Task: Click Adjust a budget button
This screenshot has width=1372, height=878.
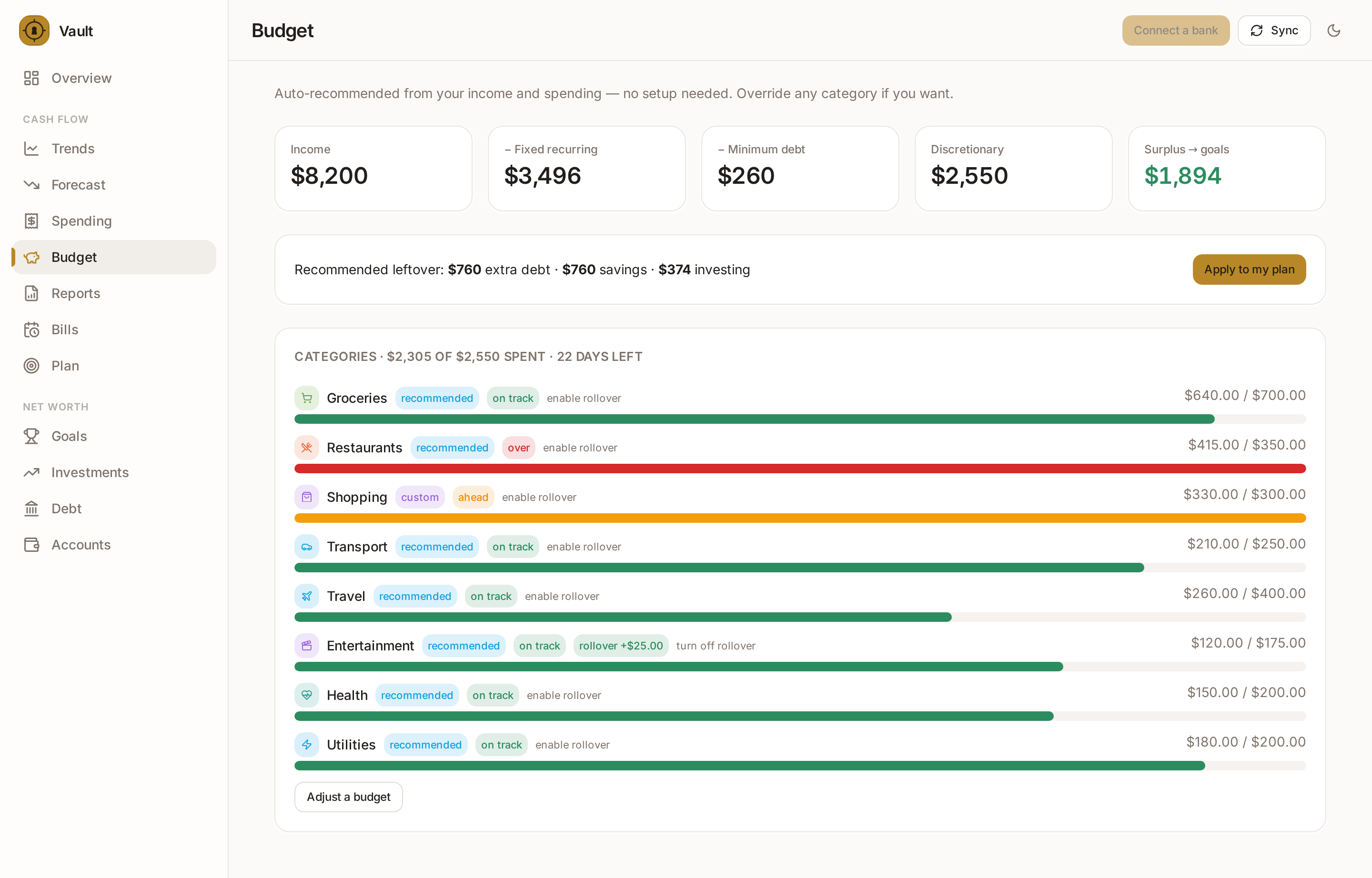Action: click(349, 797)
